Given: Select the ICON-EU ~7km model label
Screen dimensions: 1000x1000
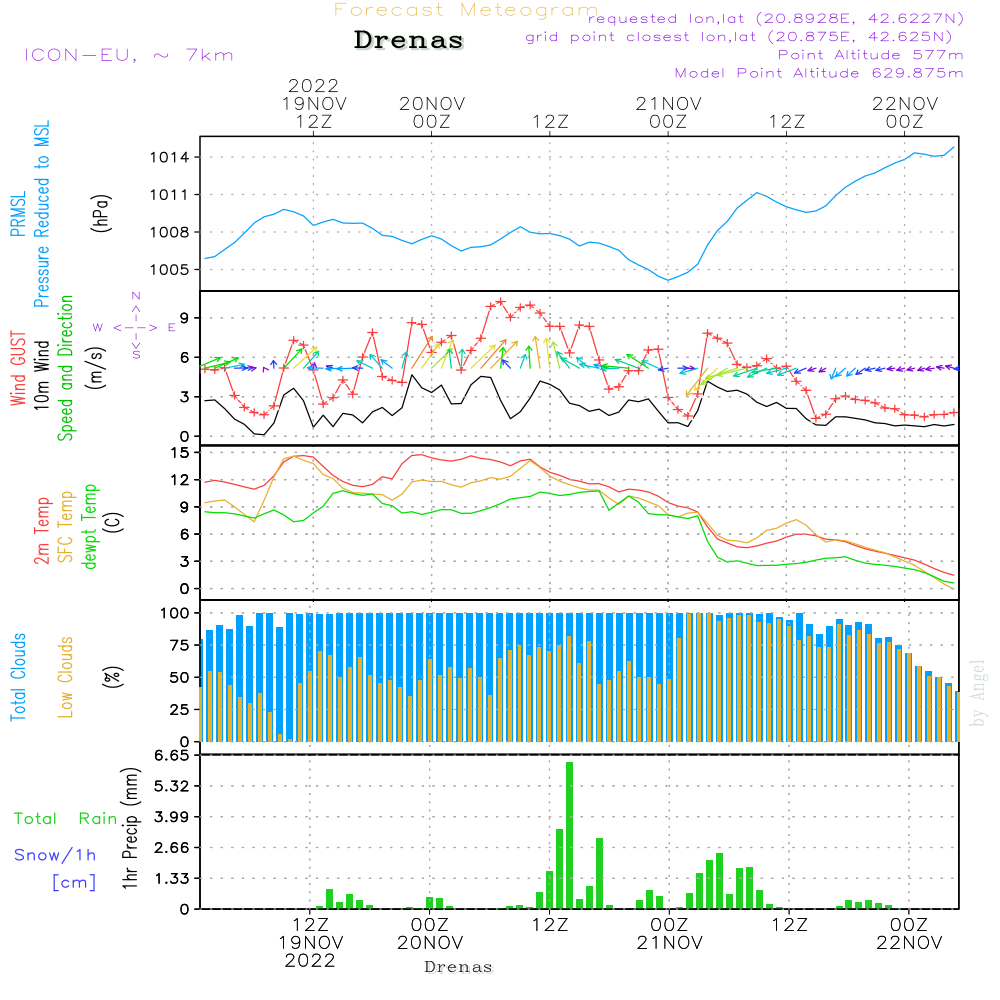Looking at the screenshot, I should (x=128, y=55).
